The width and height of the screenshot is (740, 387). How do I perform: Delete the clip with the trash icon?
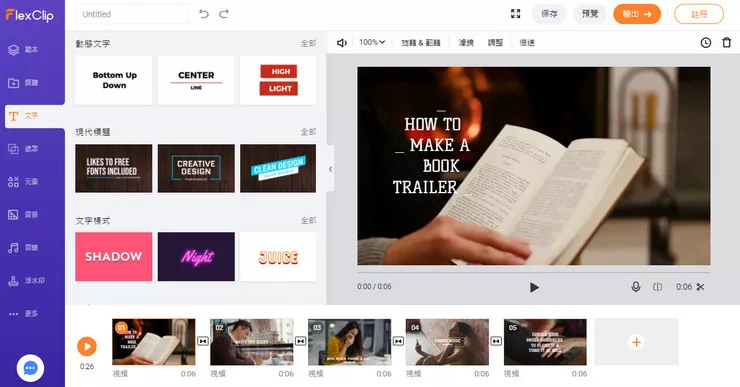tap(727, 43)
